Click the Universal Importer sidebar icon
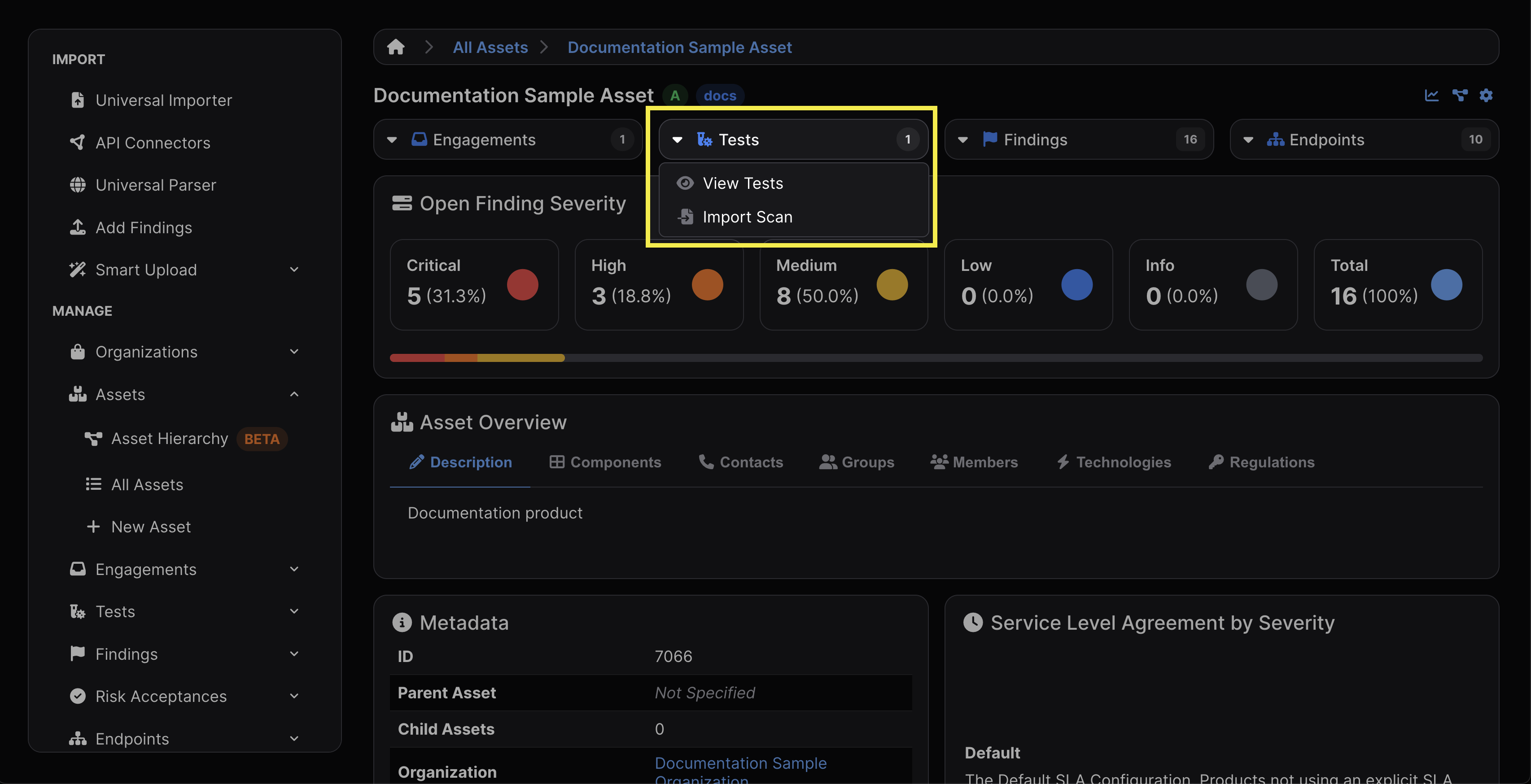The width and height of the screenshot is (1531, 784). click(x=78, y=100)
